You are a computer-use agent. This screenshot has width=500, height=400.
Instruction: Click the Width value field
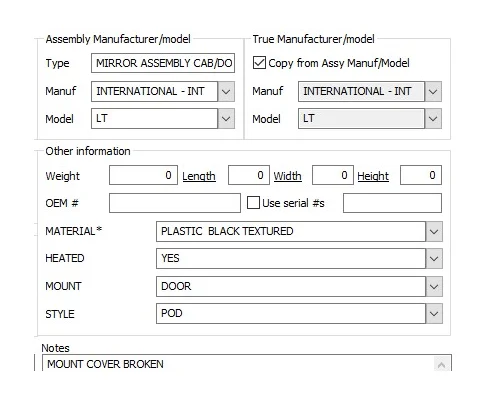[x=333, y=175]
